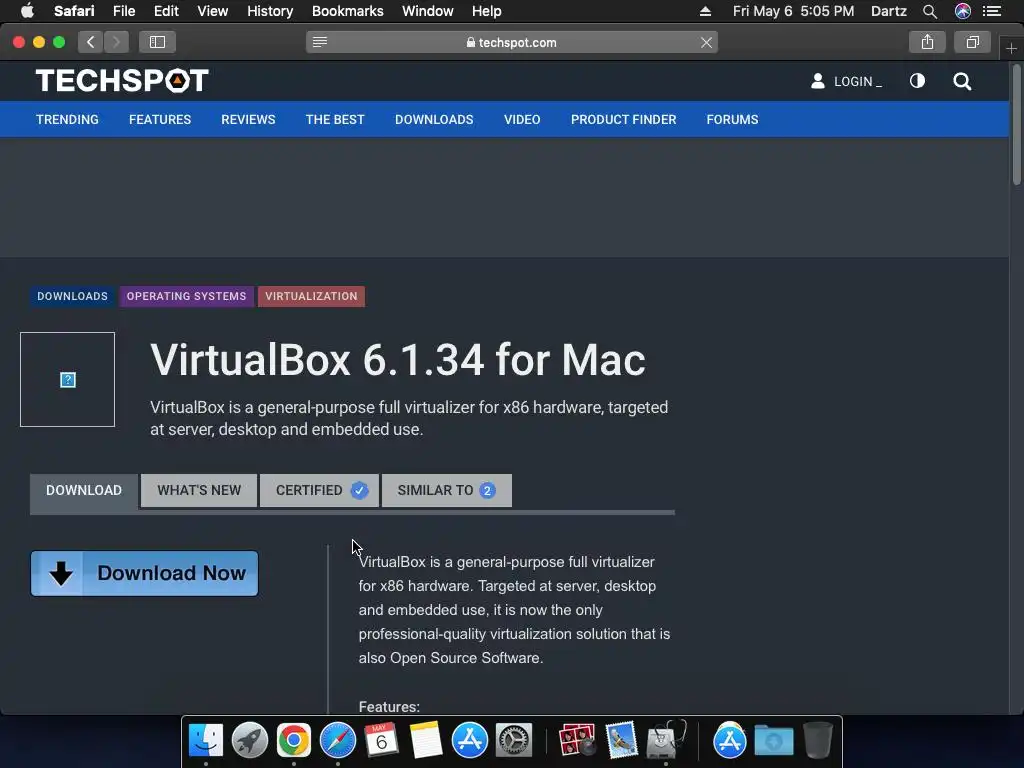The width and height of the screenshot is (1024, 768).
Task: Open Google Chrome from the Dock
Action: click(293, 741)
